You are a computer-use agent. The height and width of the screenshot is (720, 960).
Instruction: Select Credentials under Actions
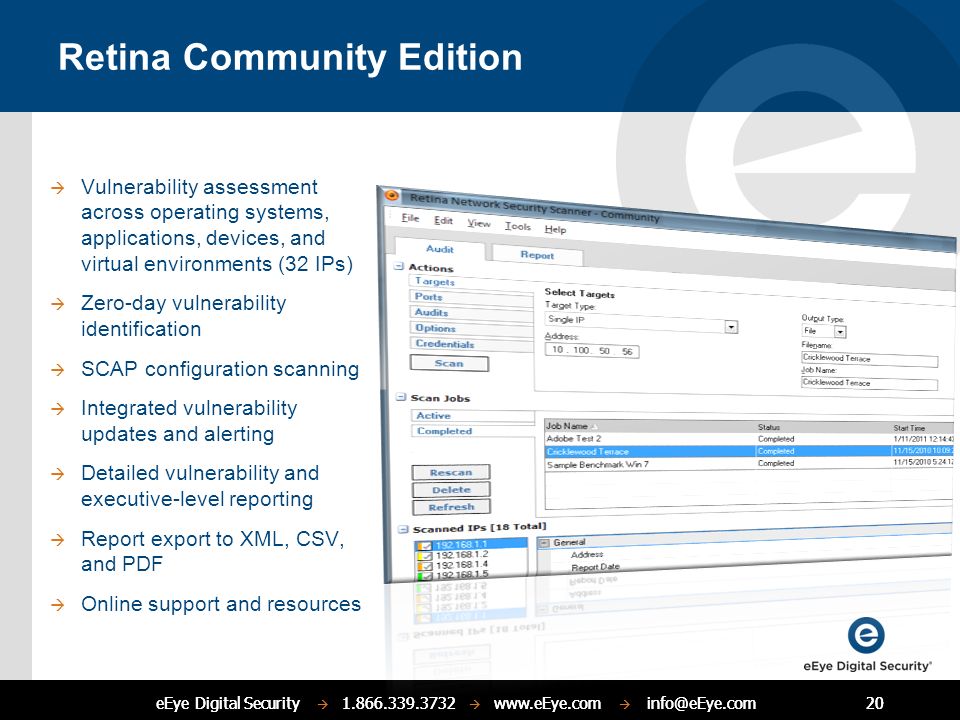coord(470,345)
